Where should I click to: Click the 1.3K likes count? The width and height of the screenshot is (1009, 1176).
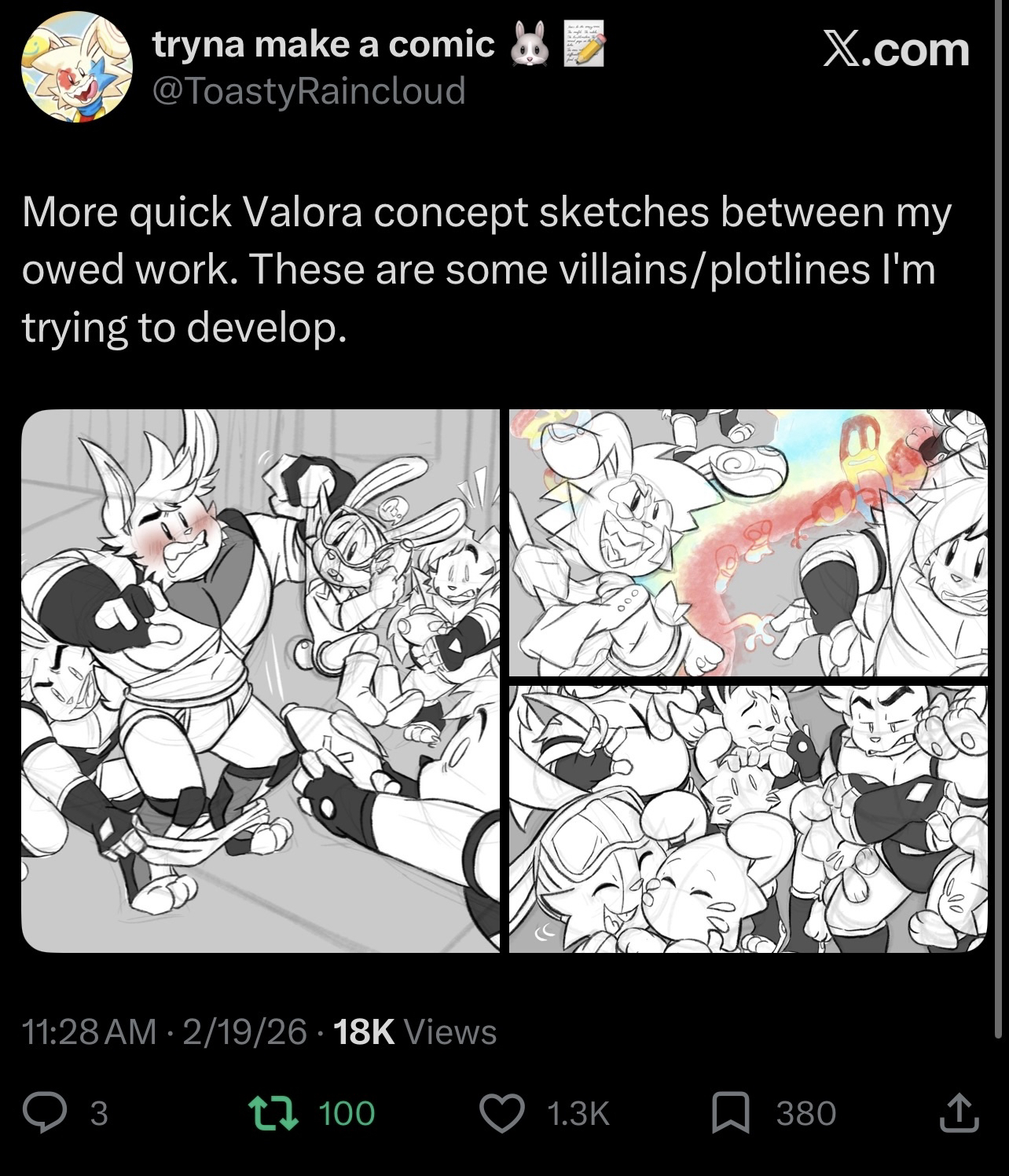click(578, 1113)
